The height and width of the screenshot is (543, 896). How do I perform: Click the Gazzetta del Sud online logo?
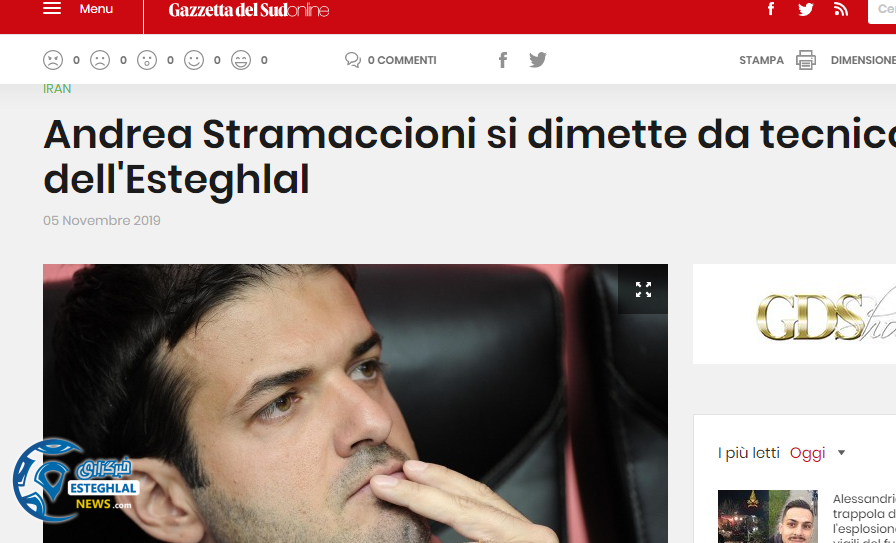249,10
